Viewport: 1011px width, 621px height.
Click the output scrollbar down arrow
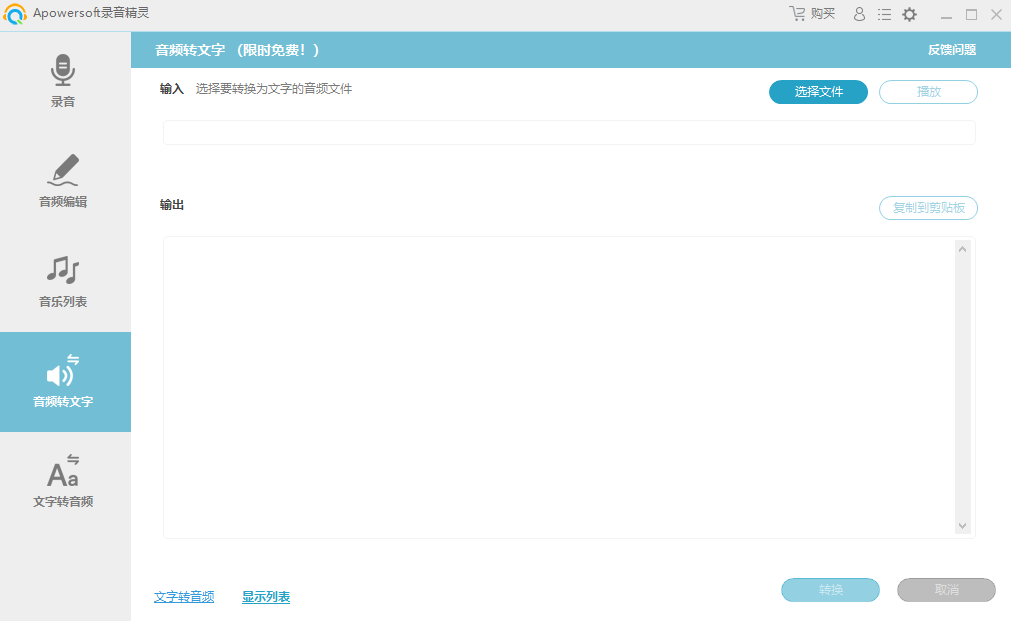pyautogui.click(x=962, y=525)
